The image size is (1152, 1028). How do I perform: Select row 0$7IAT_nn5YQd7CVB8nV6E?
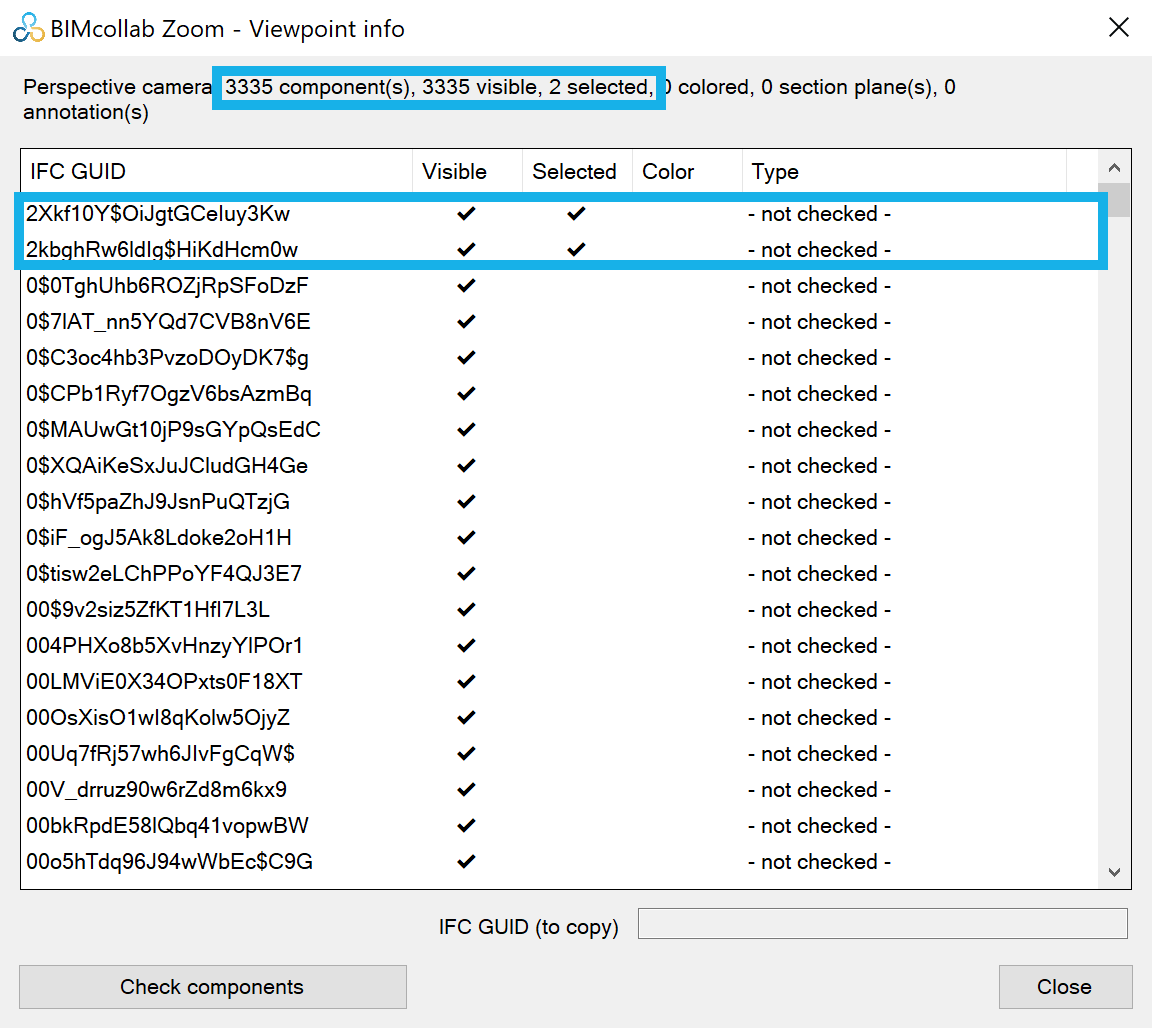pyautogui.click(x=560, y=322)
